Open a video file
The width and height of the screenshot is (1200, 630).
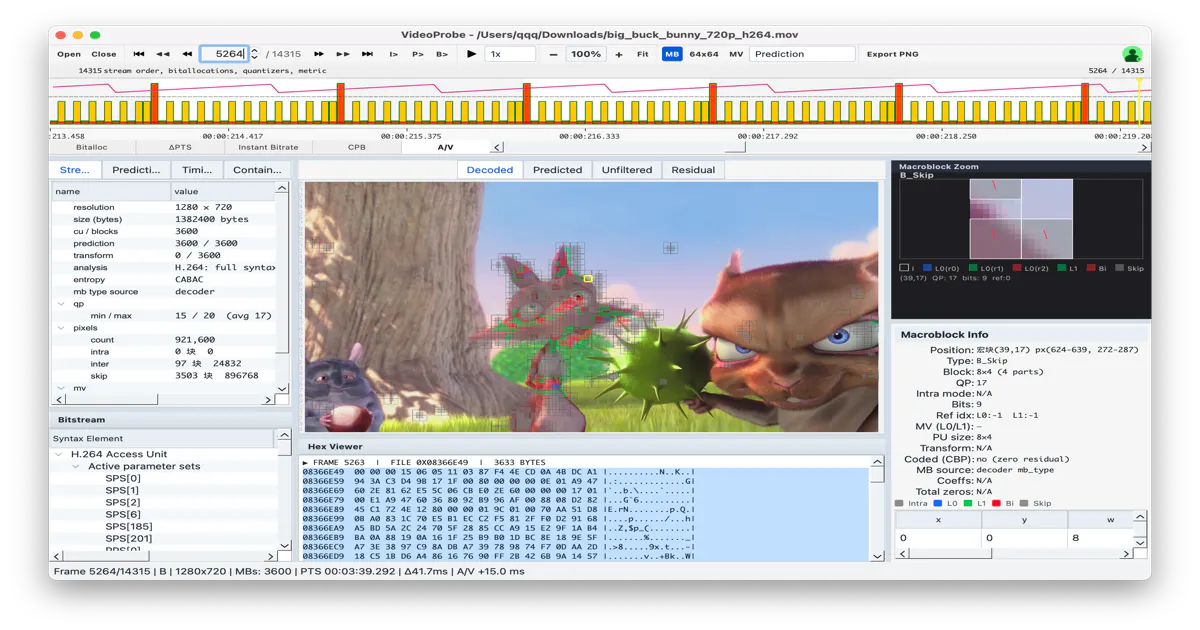(69, 54)
